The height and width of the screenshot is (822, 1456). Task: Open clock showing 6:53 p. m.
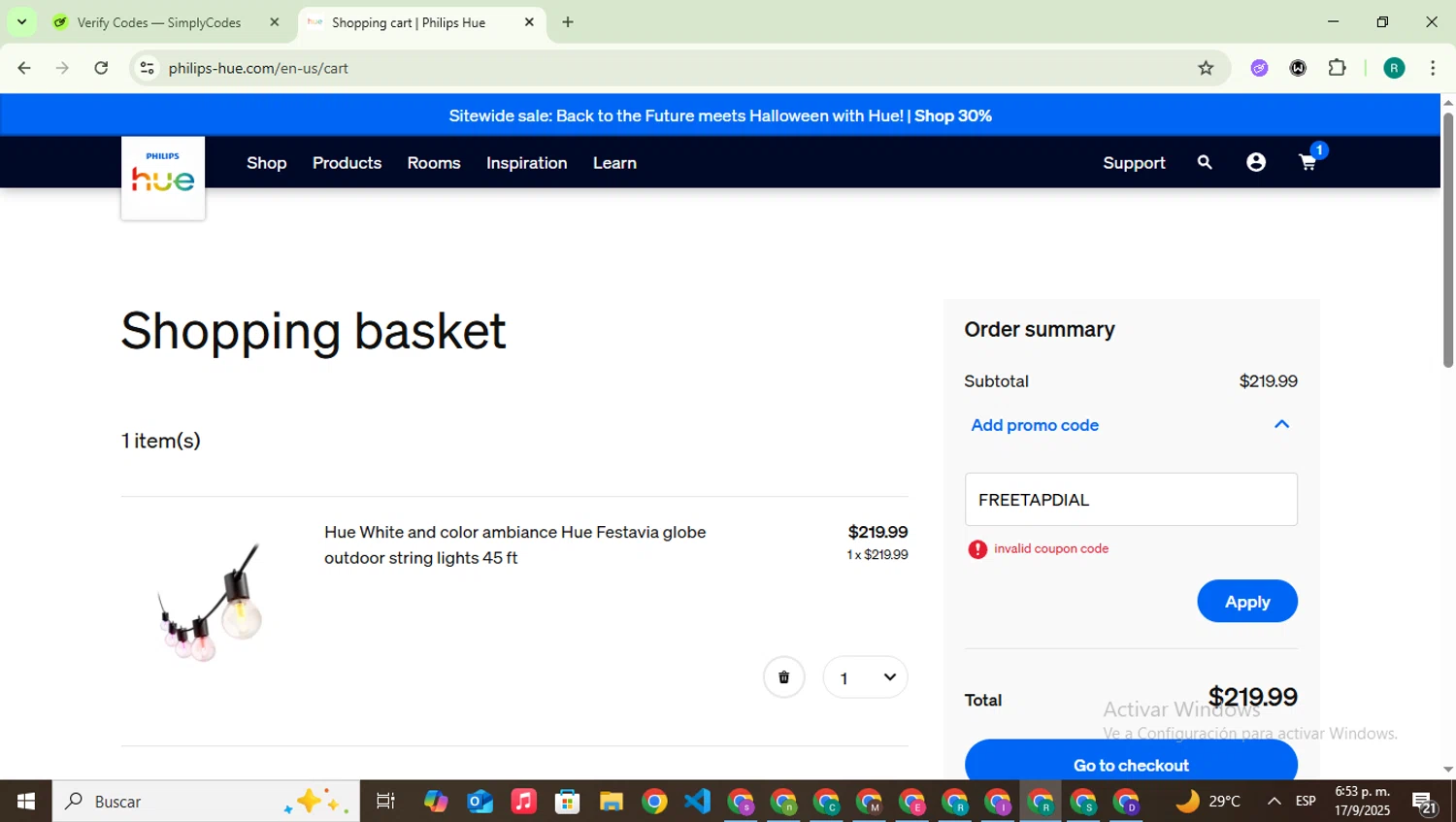[x=1362, y=802]
